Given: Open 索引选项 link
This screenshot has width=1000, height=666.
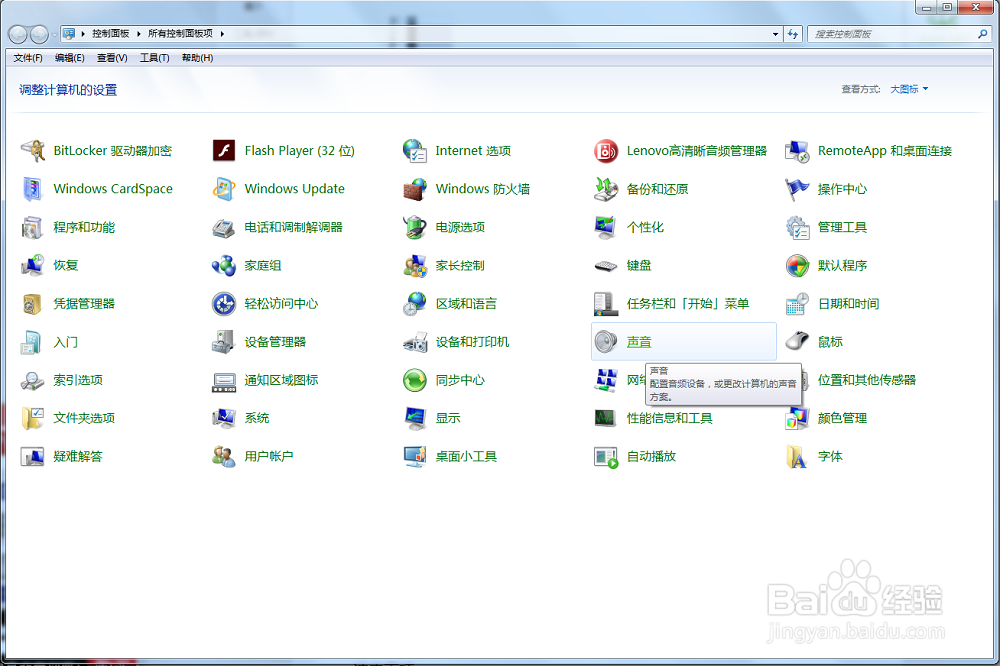Looking at the screenshot, I should point(78,381).
